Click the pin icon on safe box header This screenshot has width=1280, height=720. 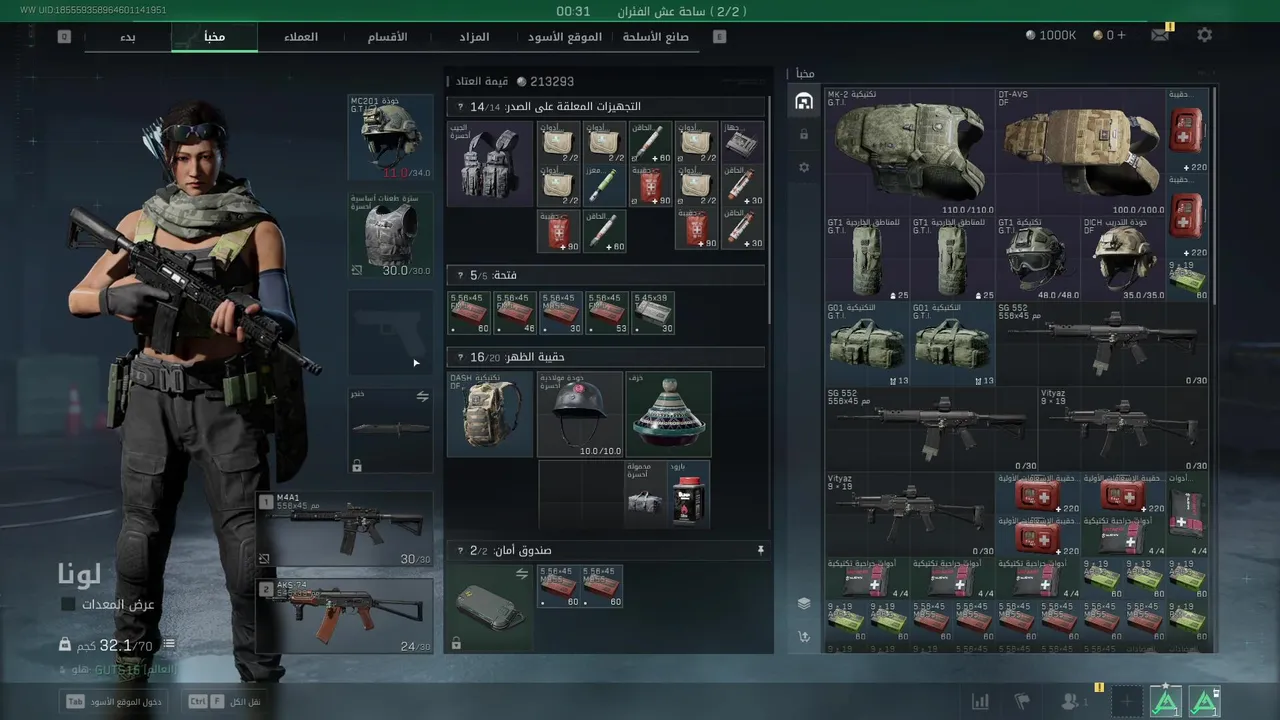[760, 550]
